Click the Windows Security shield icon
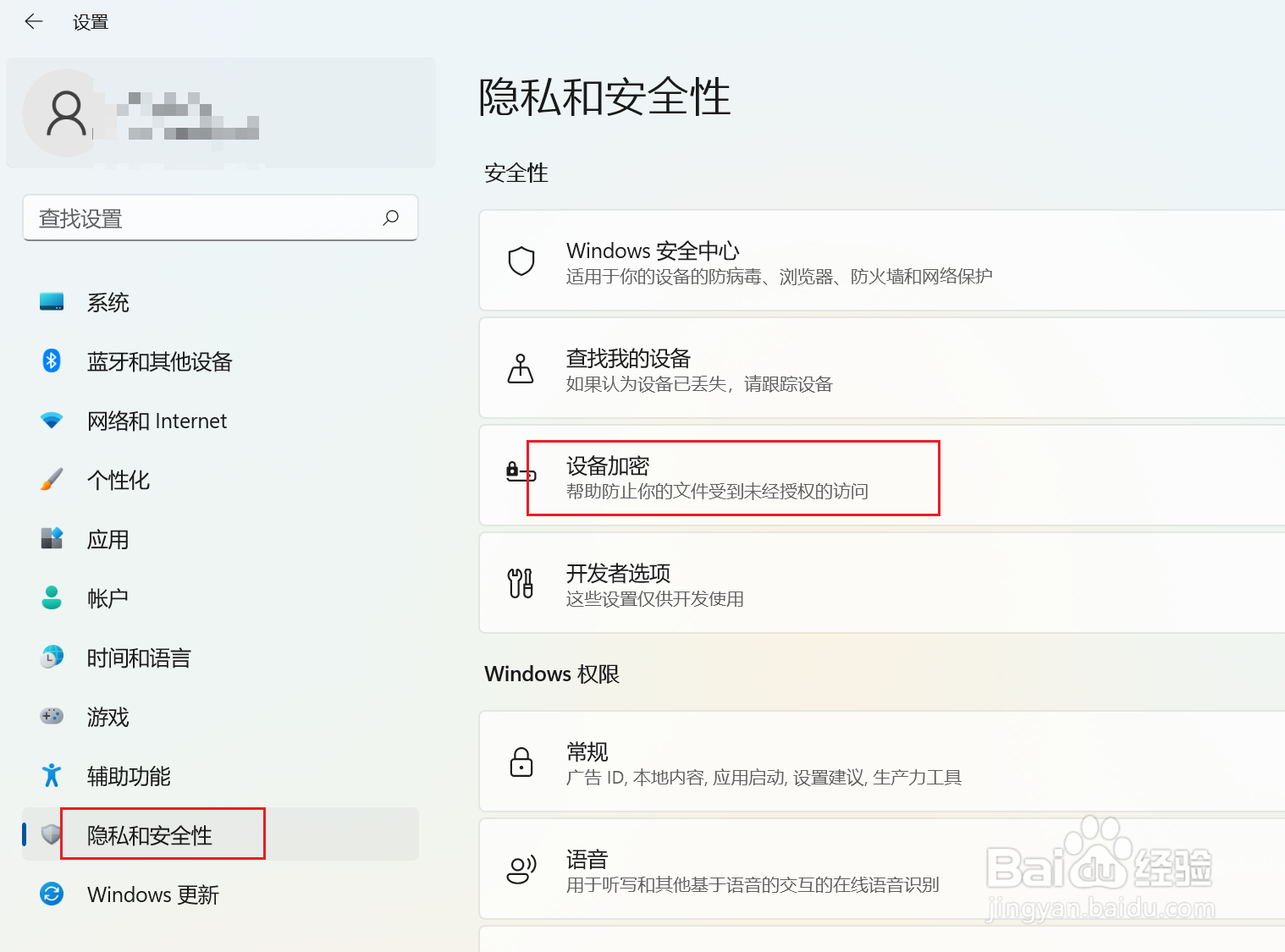 click(521, 261)
